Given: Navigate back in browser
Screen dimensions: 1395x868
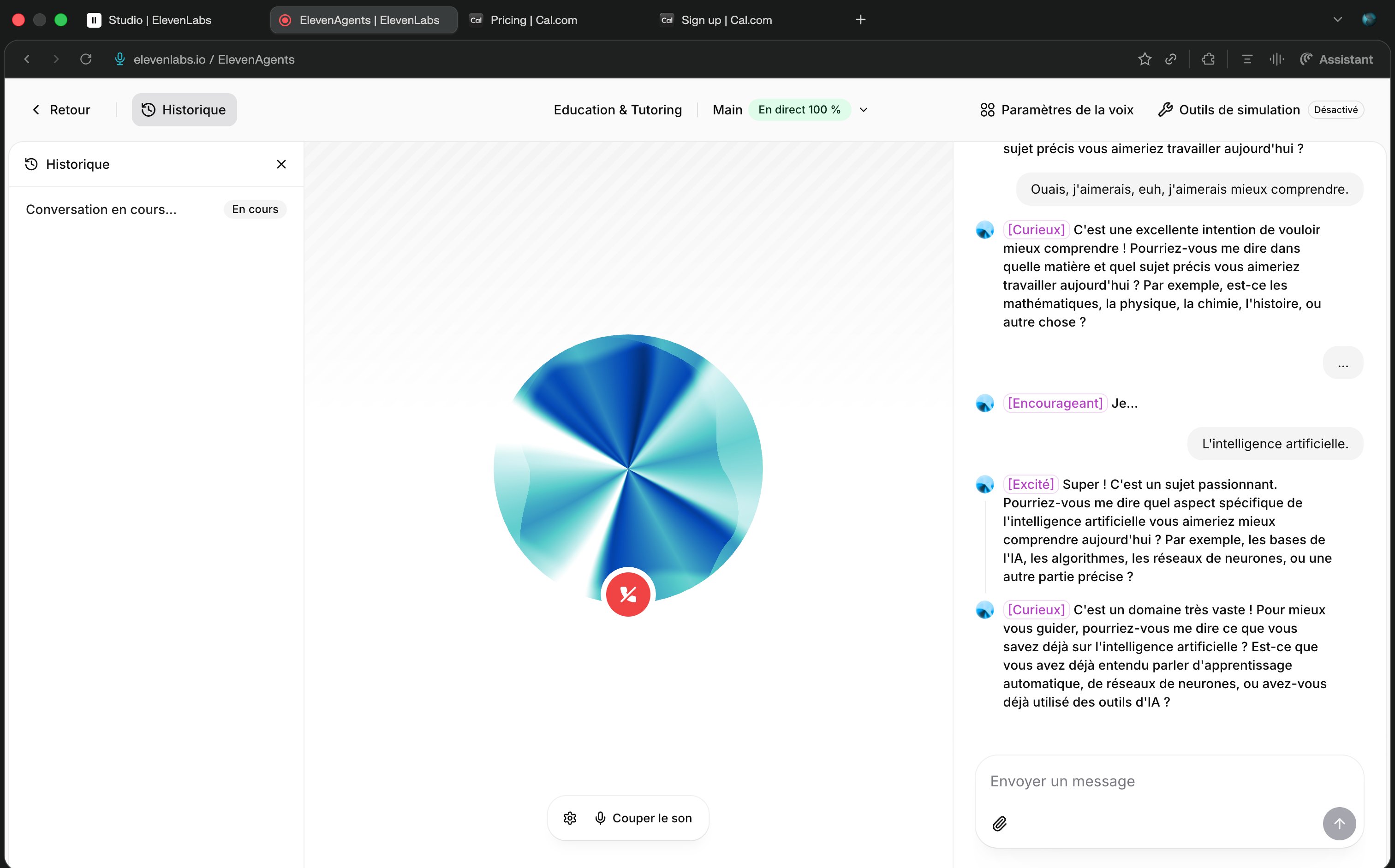Looking at the screenshot, I should tap(26, 59).
